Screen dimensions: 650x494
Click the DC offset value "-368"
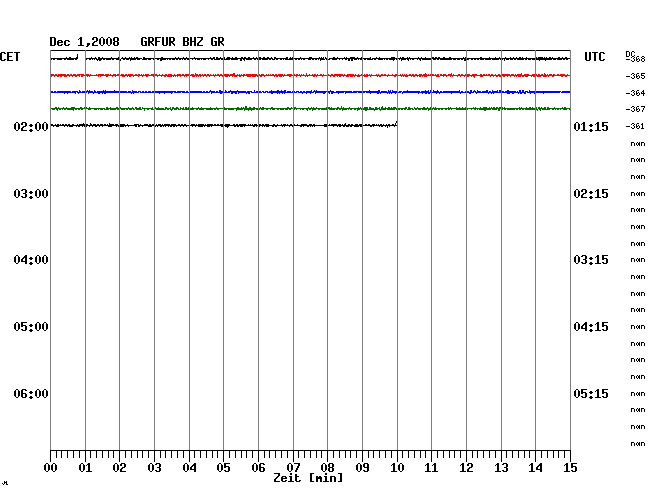[x=636, y=59]
